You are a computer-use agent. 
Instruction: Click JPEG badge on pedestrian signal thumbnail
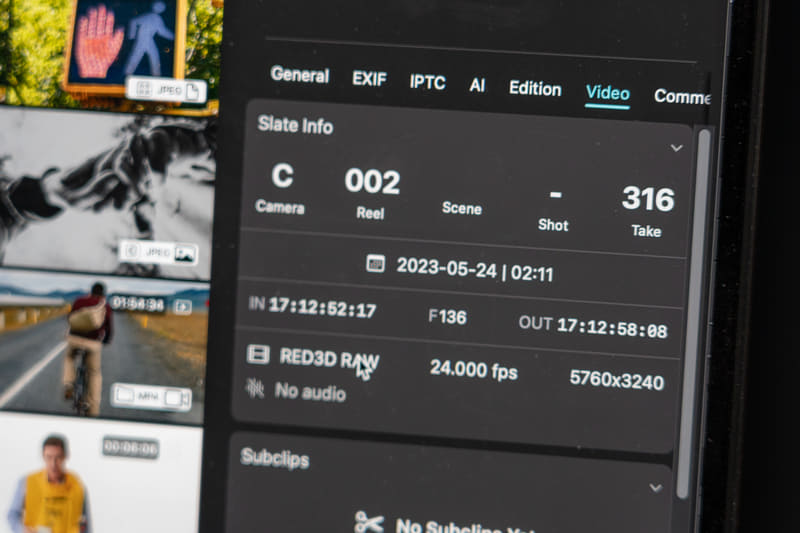[167, 90]
